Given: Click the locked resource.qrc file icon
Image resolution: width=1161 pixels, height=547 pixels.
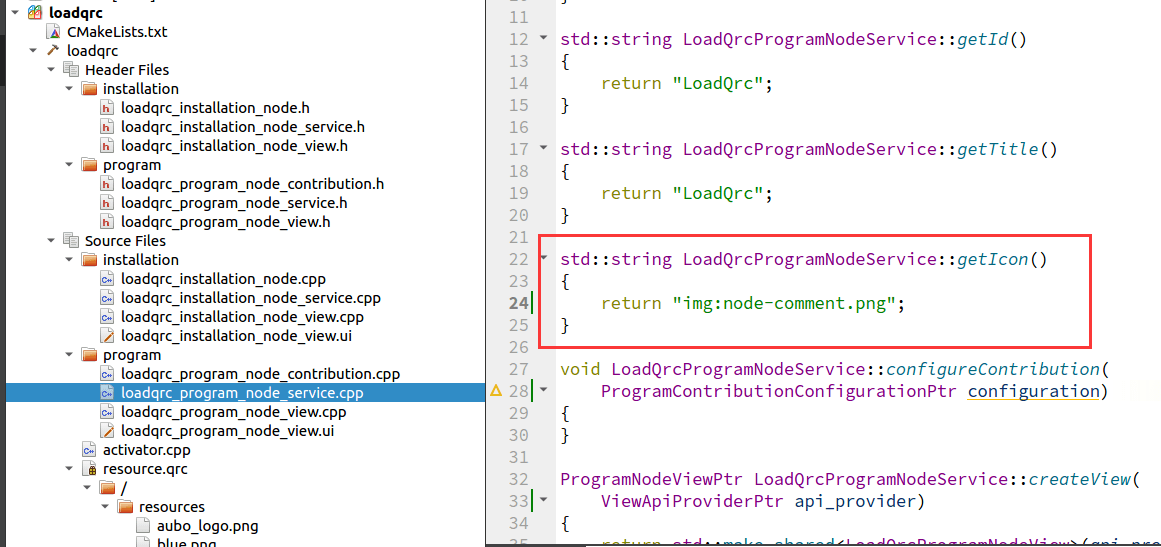Looking at the screenshot, I should pyautogui.click(x=90, y=469).
